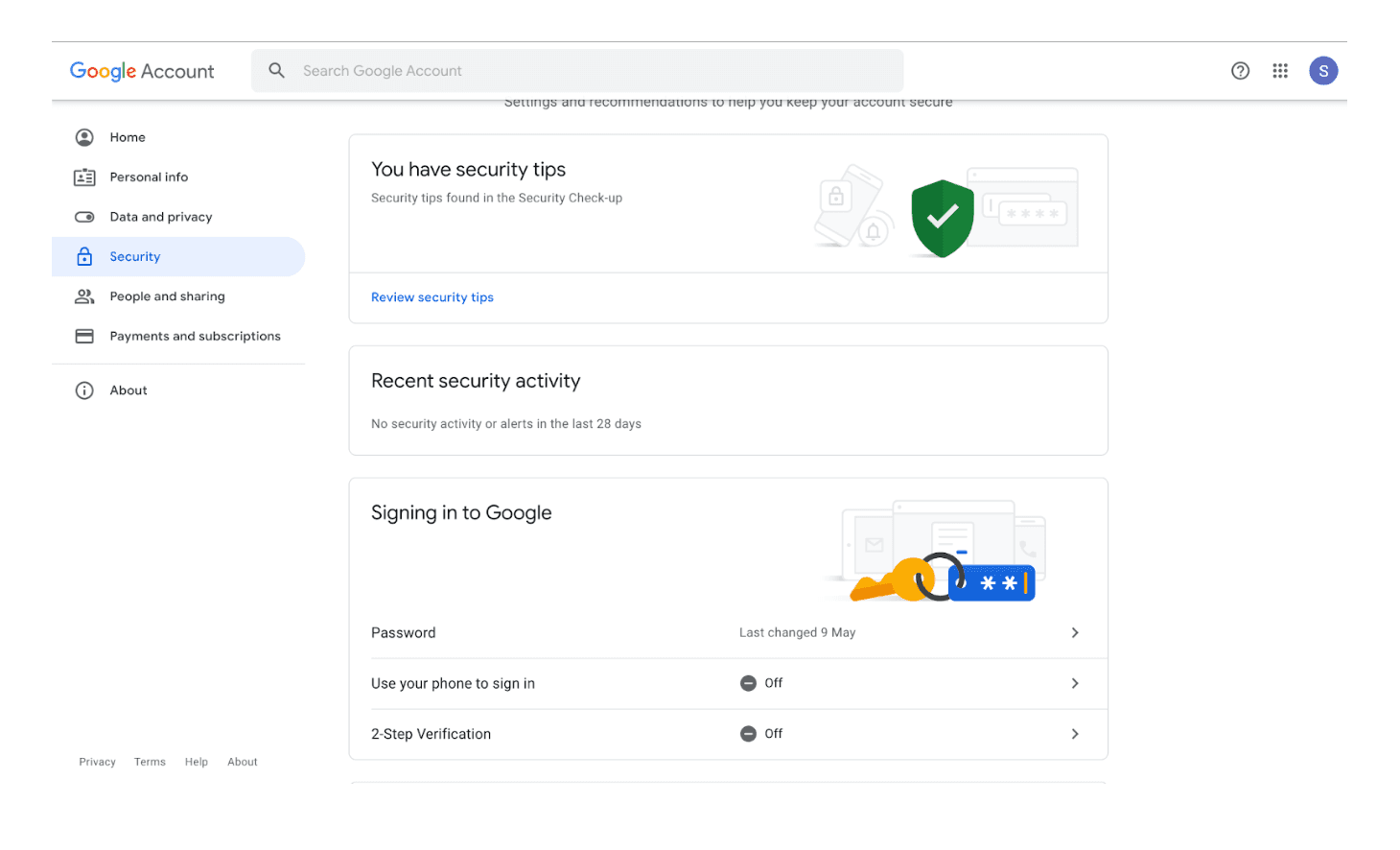
Task: Click the Data and privacy toggle icon
Action: pyautogui.click(x=84, y=217)
